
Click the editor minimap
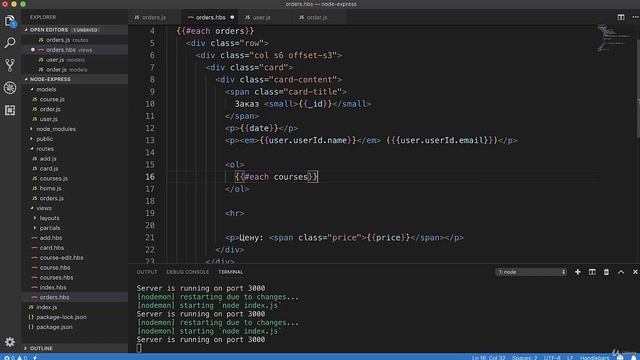615,38
